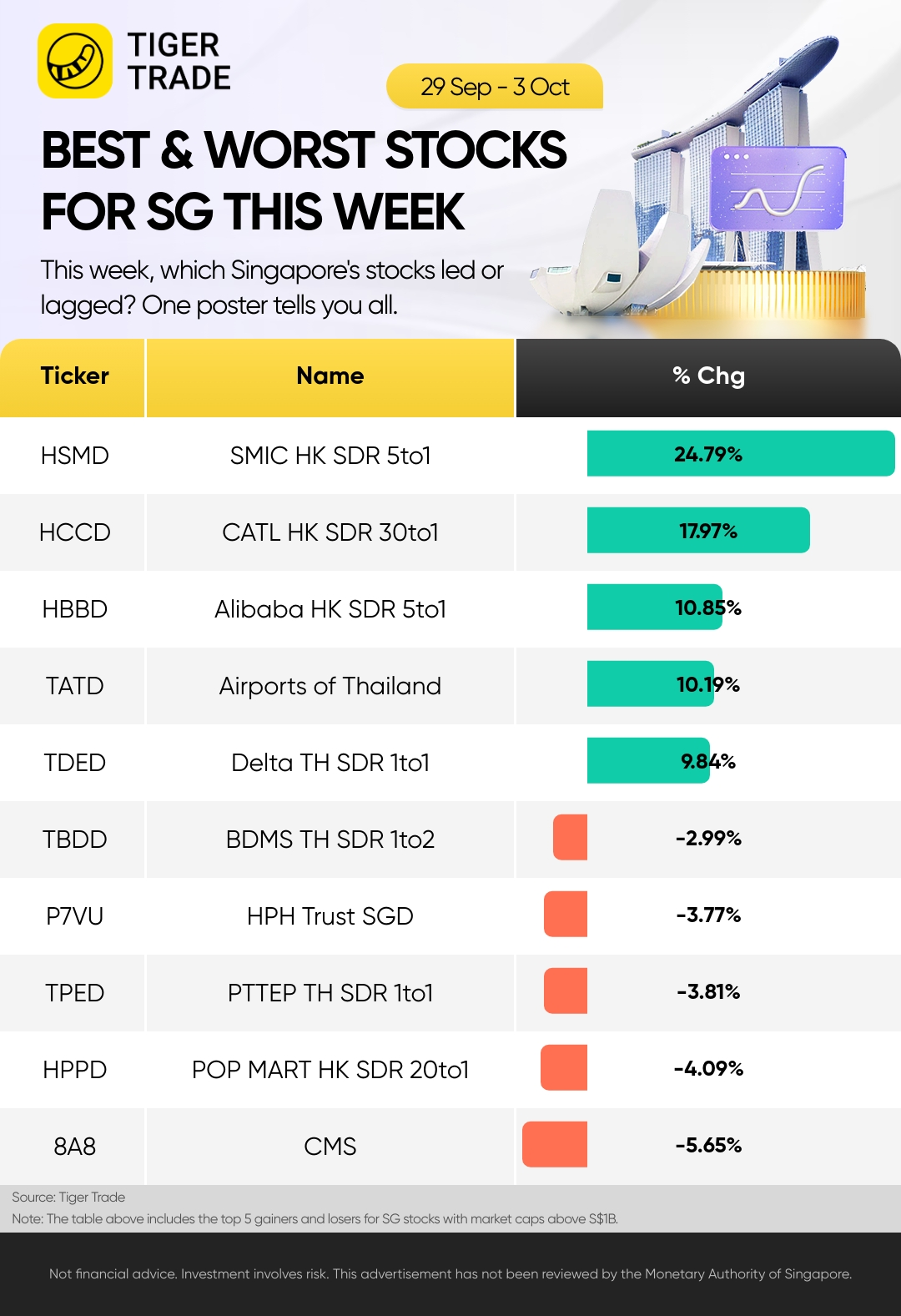Click the Source: Tiger Trade text

(x=68, y=1198)
